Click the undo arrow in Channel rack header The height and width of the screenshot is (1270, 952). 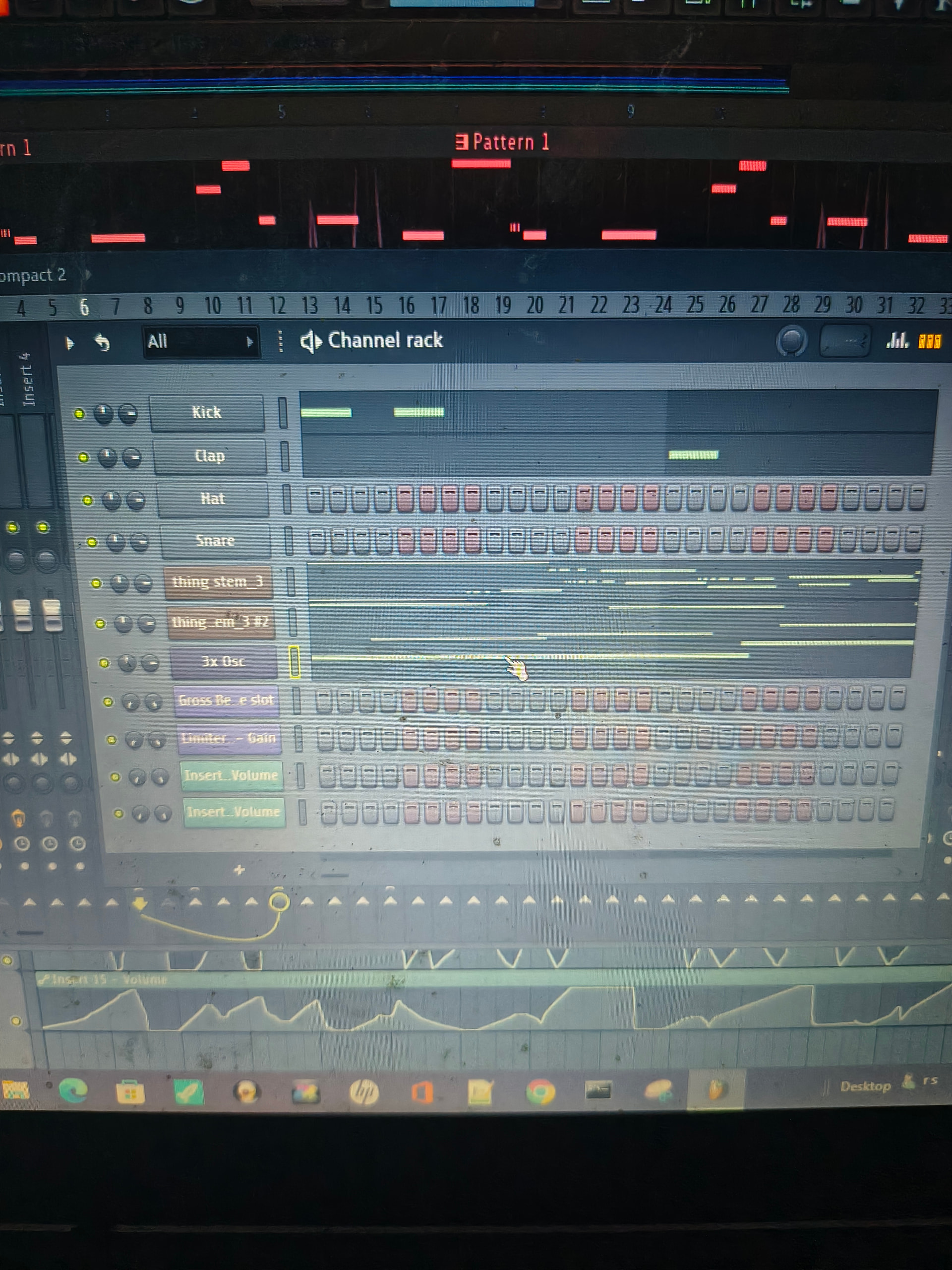[x=102, y=343]
